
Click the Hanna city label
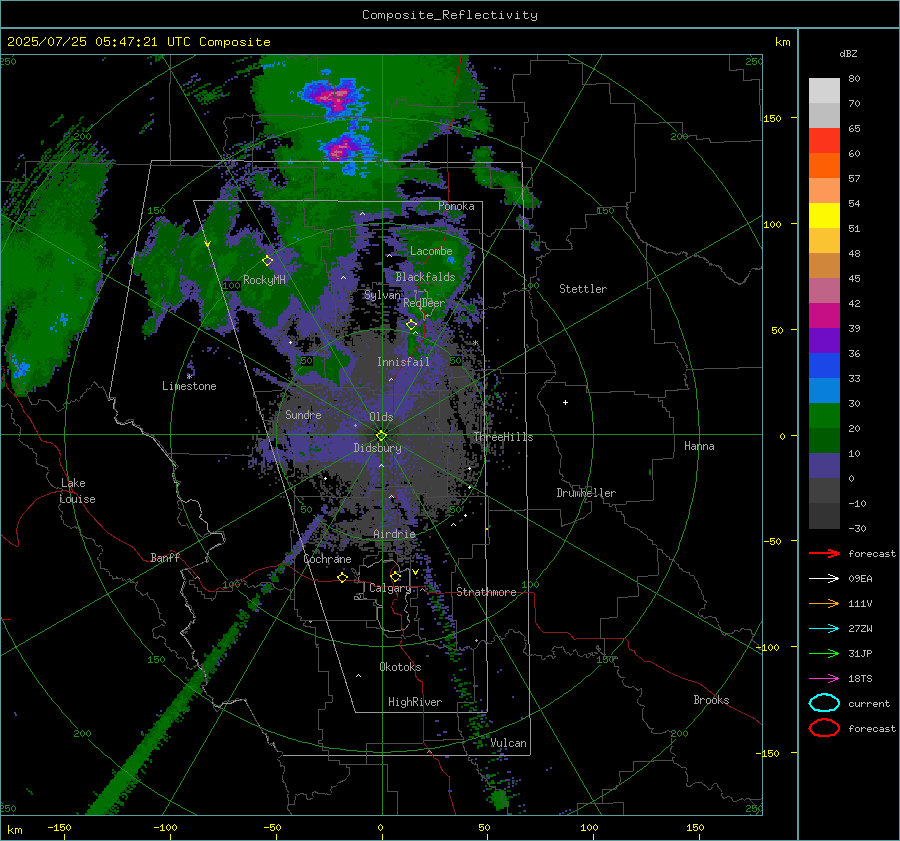point(699,446)
